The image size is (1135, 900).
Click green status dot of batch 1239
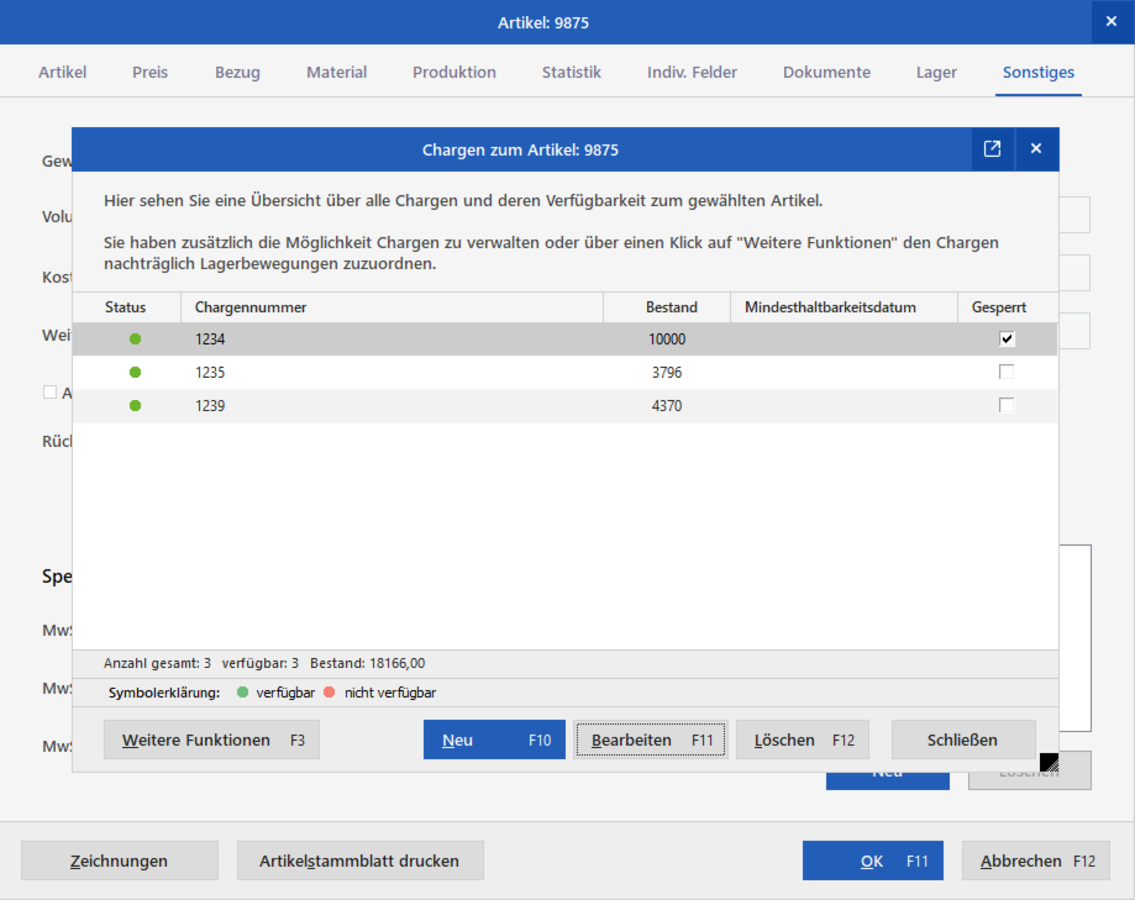coord(135,405)
